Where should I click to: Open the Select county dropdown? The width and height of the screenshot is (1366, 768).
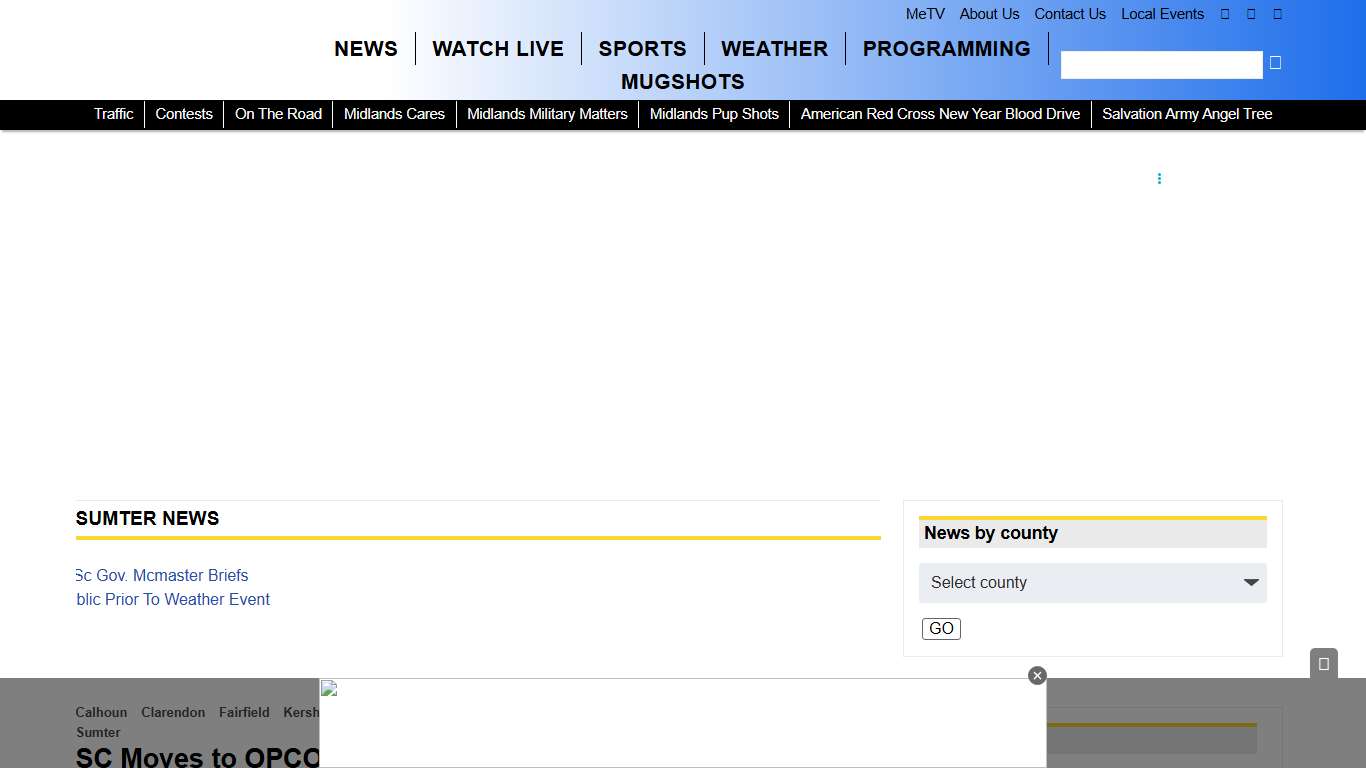(1092, 583)
